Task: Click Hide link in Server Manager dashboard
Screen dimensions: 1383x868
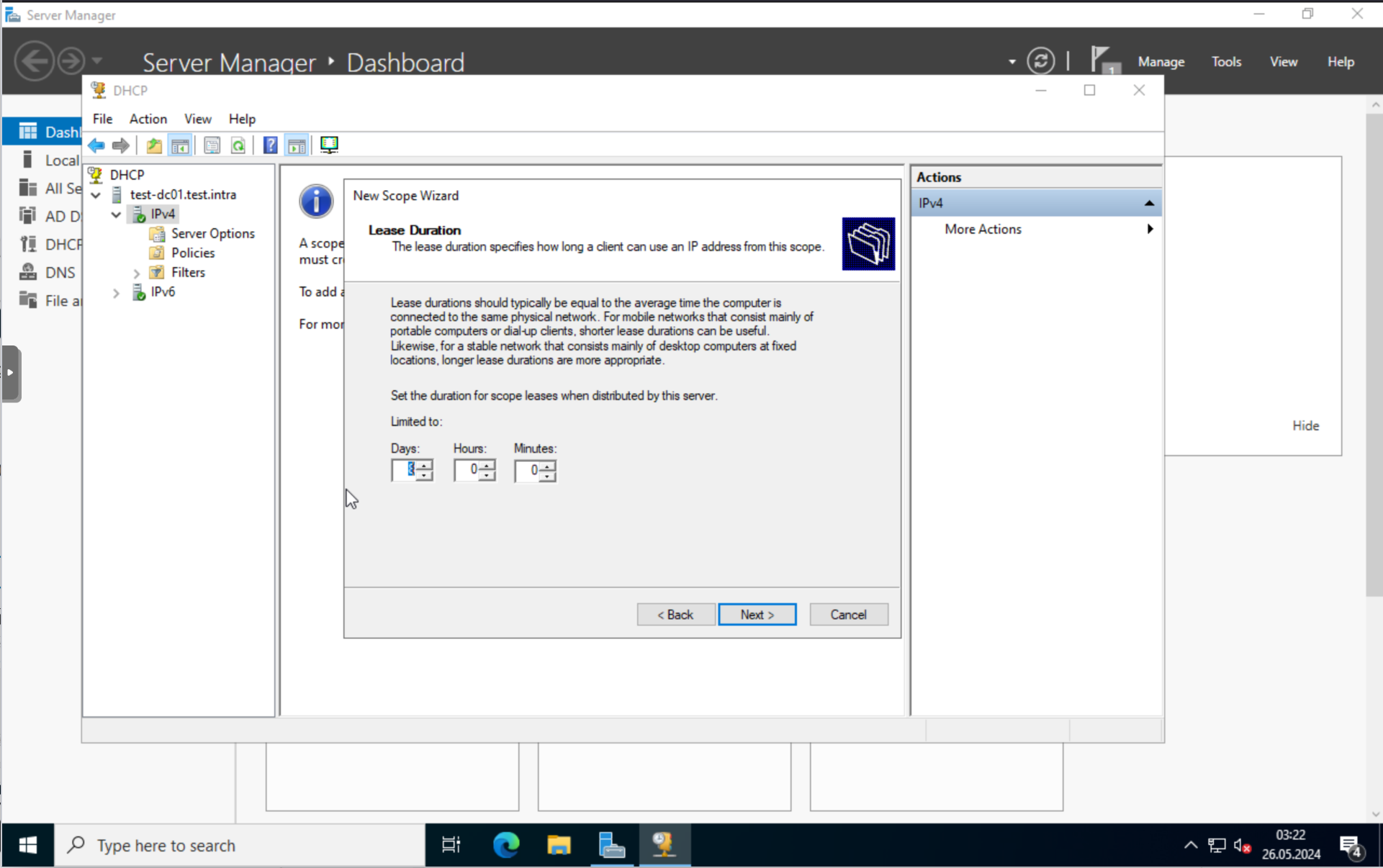Action: point(1305,425)
